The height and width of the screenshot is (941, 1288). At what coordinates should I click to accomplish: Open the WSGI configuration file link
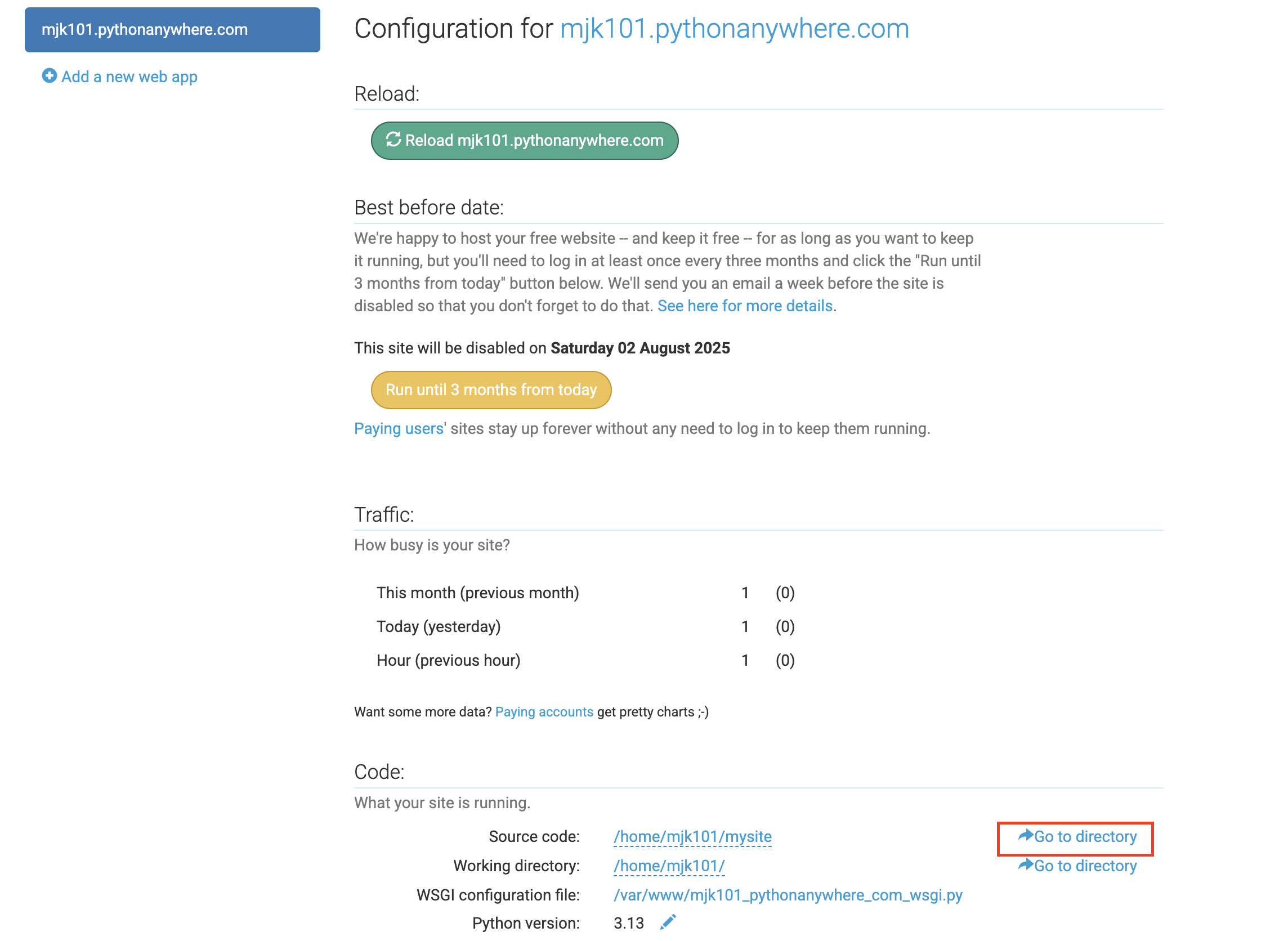click(788, 895)
